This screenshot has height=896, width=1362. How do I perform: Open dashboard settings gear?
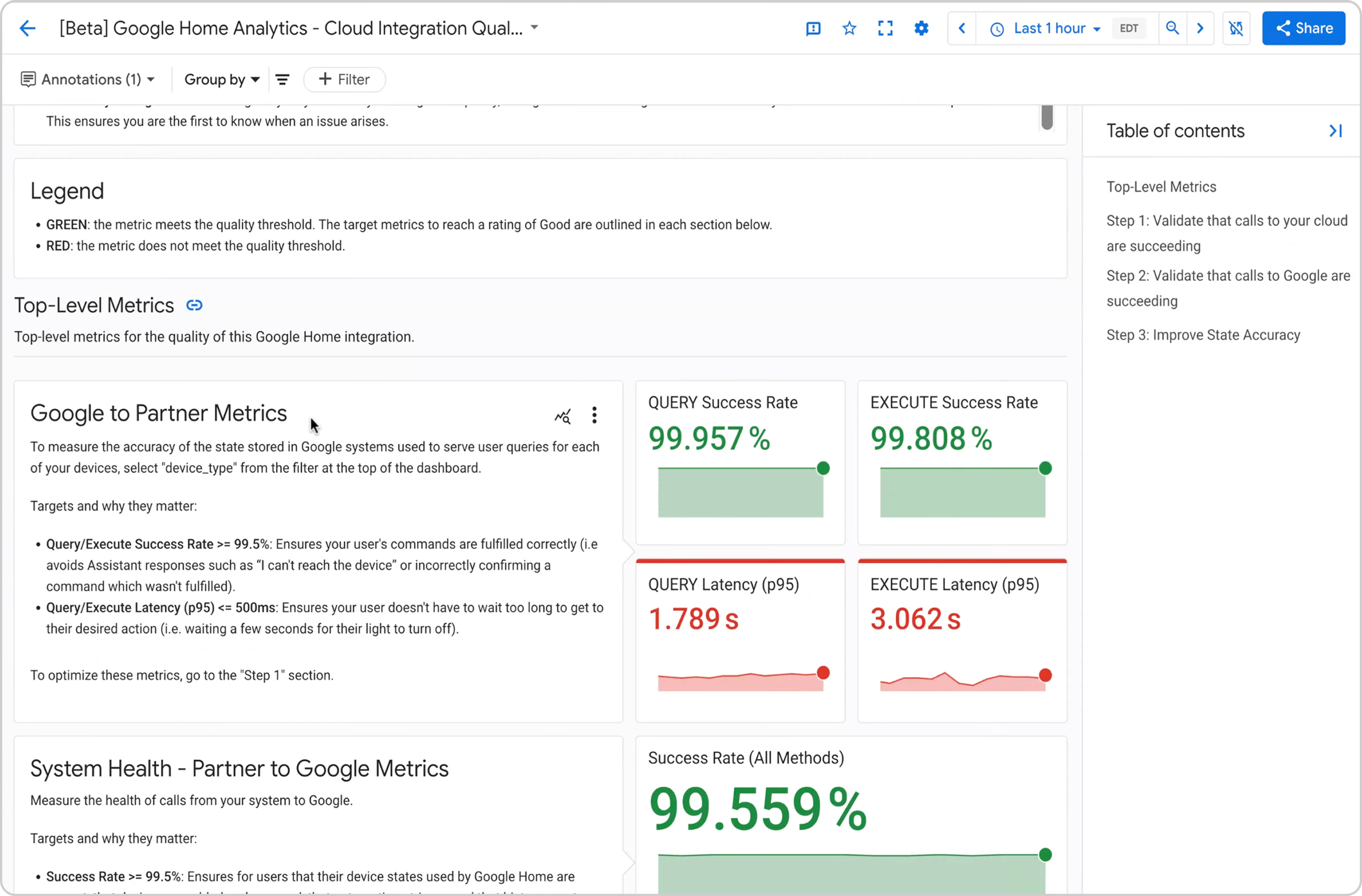click(922, 28)
